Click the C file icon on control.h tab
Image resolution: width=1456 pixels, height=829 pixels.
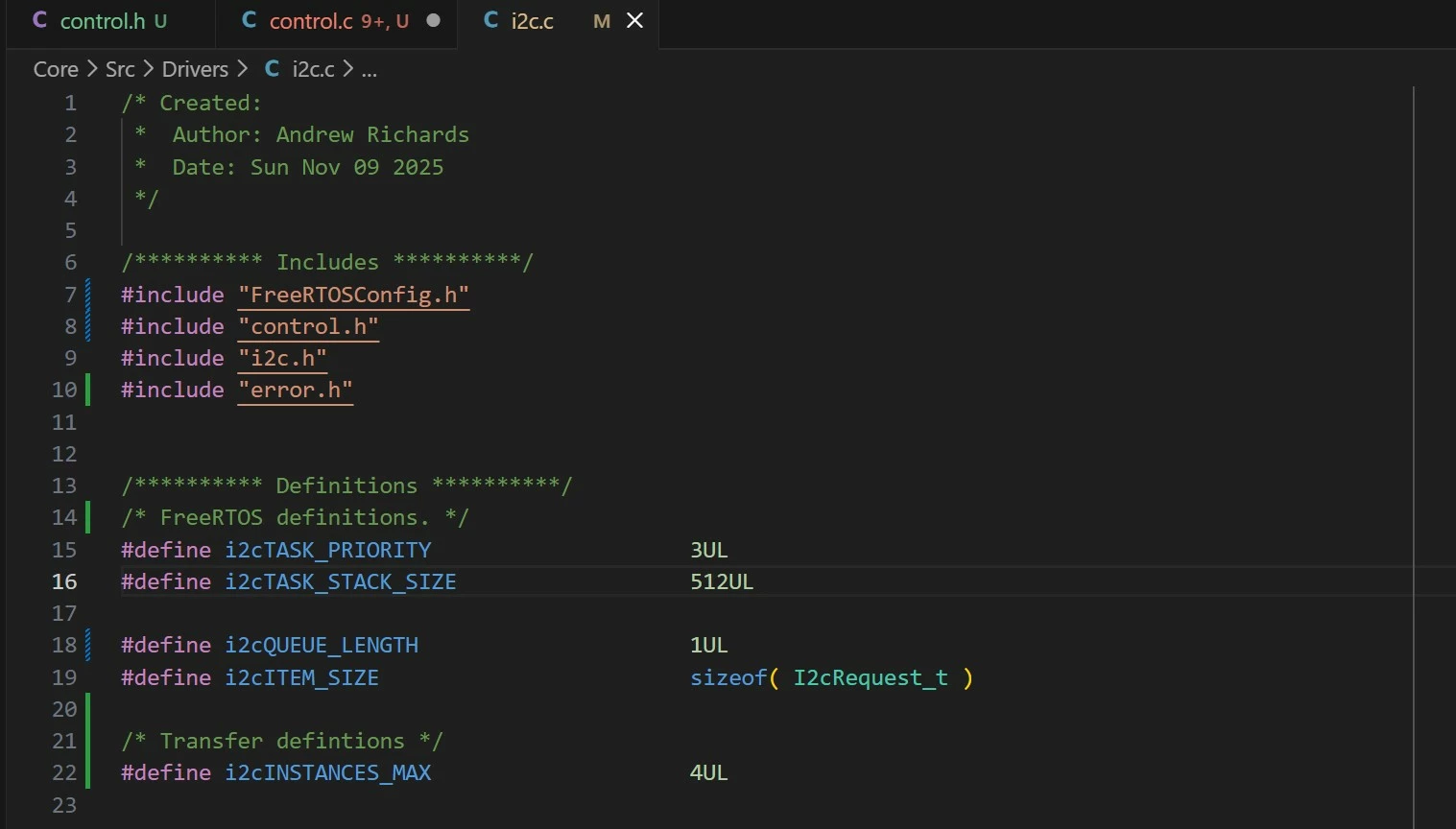point(39,20)
